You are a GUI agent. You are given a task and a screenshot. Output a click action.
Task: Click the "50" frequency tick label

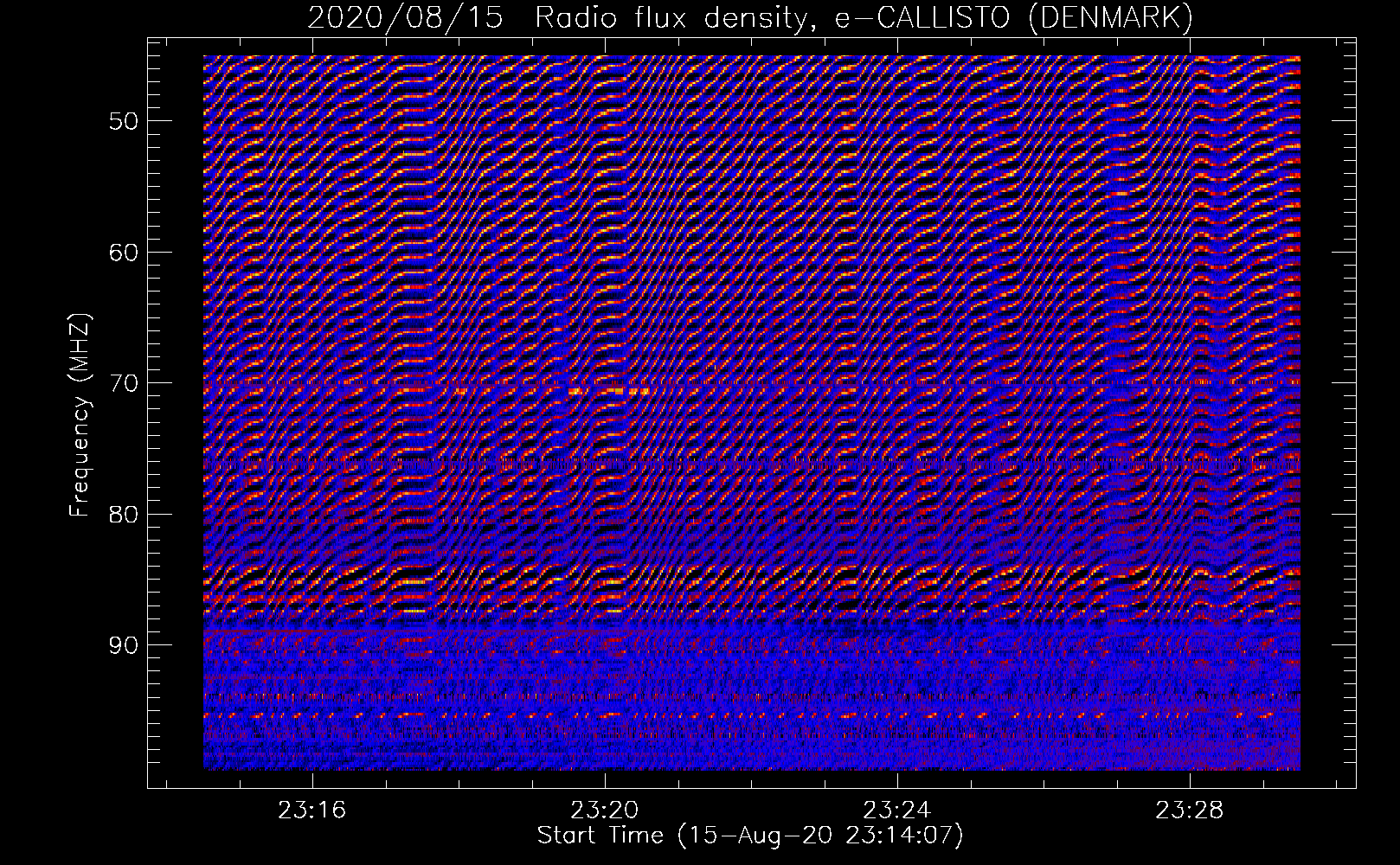(125, 120)
